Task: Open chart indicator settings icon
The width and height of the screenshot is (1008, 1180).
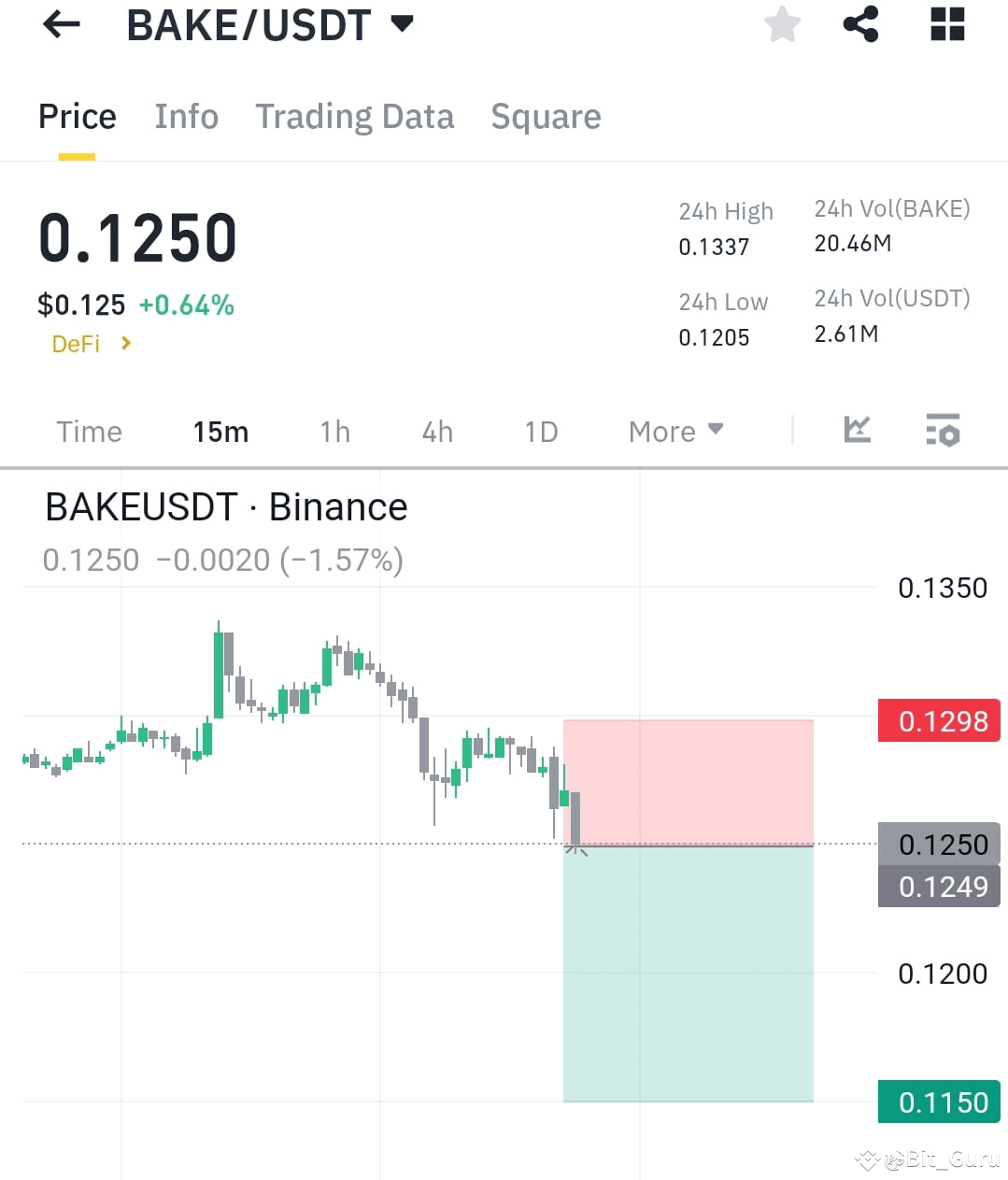Action: (943, 431)
